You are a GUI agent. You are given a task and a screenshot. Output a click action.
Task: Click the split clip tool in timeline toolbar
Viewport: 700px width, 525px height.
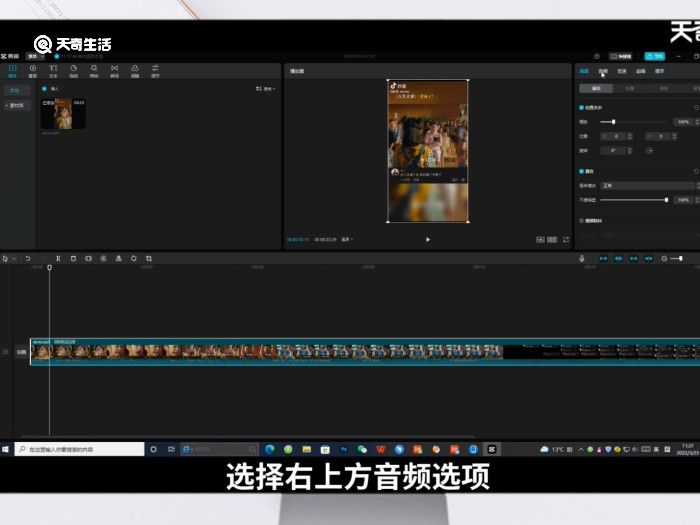58,258
